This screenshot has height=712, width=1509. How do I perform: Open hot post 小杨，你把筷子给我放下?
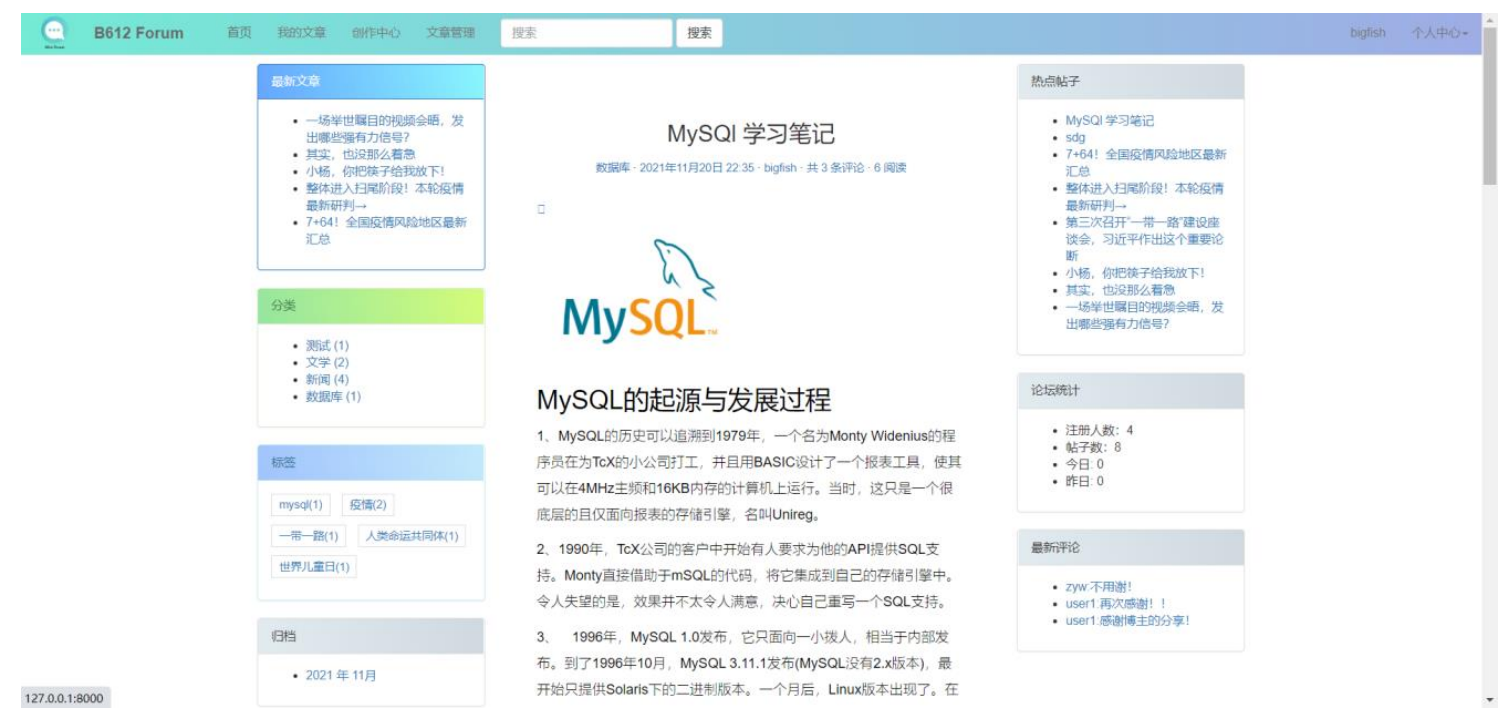click(x=1135, y=272)
